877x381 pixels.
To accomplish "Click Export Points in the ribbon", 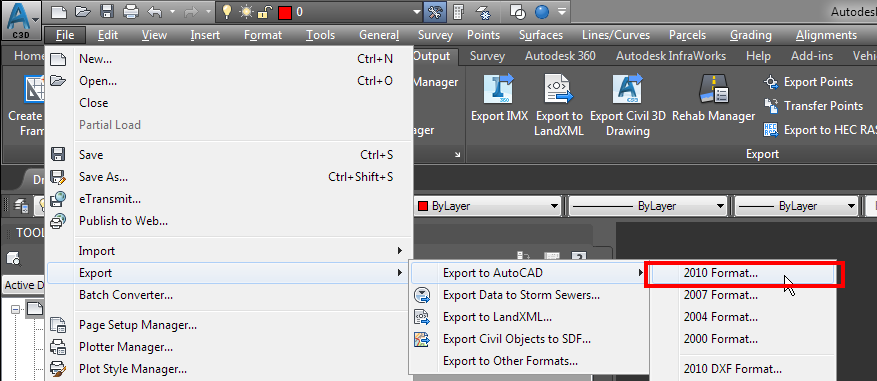I will click(808, 82).
